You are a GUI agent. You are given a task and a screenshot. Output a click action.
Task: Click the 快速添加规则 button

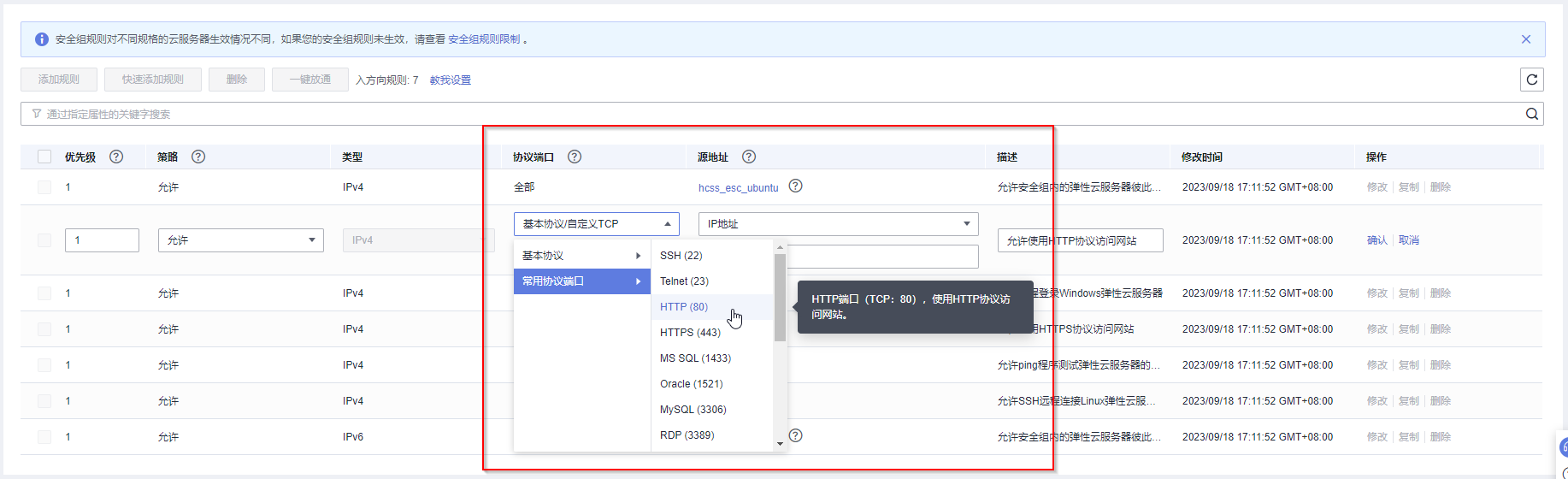tap(153, 80)
